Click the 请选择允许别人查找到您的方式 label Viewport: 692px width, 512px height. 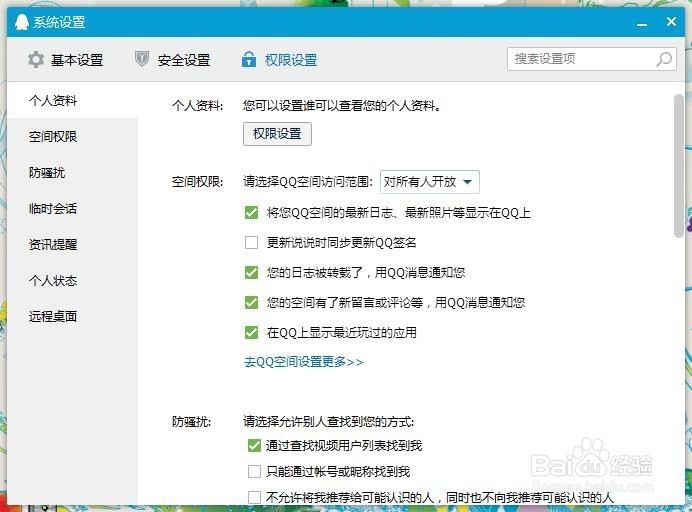point(329,422)
